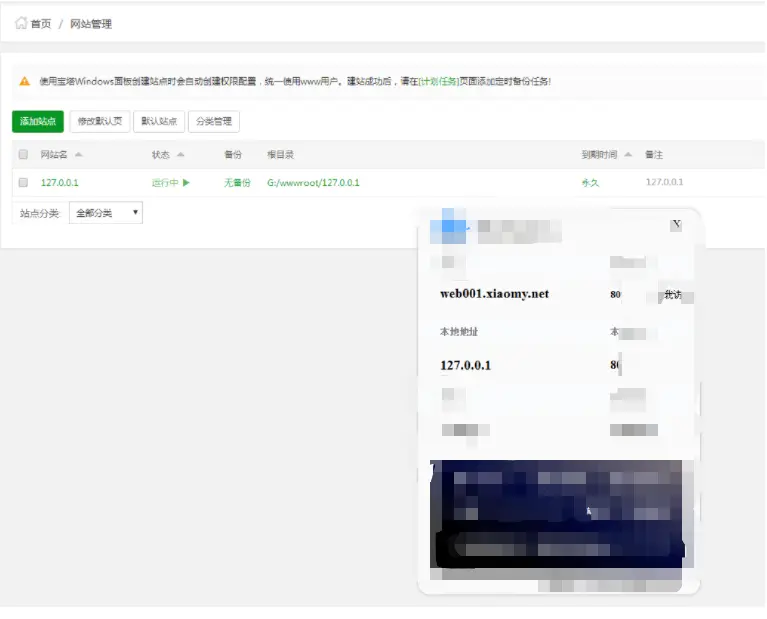
Task: Click the 本地地址 label in popup
Action: pyautogui.click(x=459, y=332)
